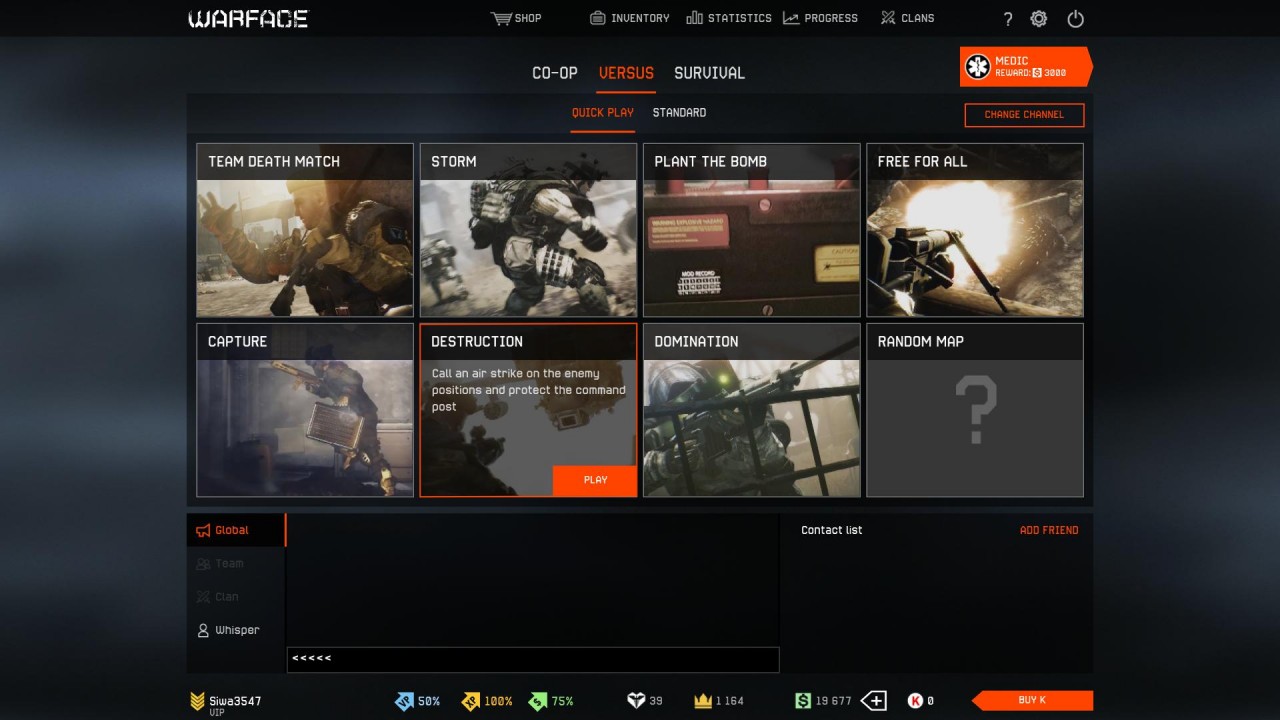Select the Standard sub-tab
1280x720 pixels.
[x=679, y=113]
